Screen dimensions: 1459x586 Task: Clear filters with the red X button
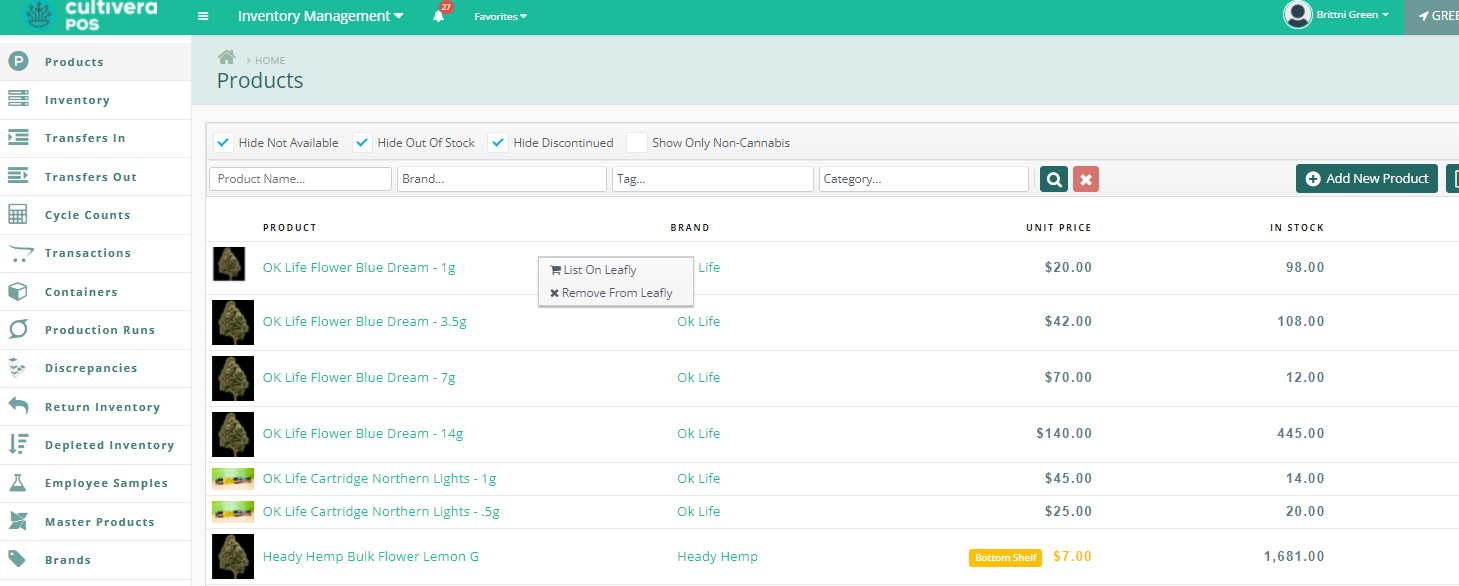tap(1086, 179)
